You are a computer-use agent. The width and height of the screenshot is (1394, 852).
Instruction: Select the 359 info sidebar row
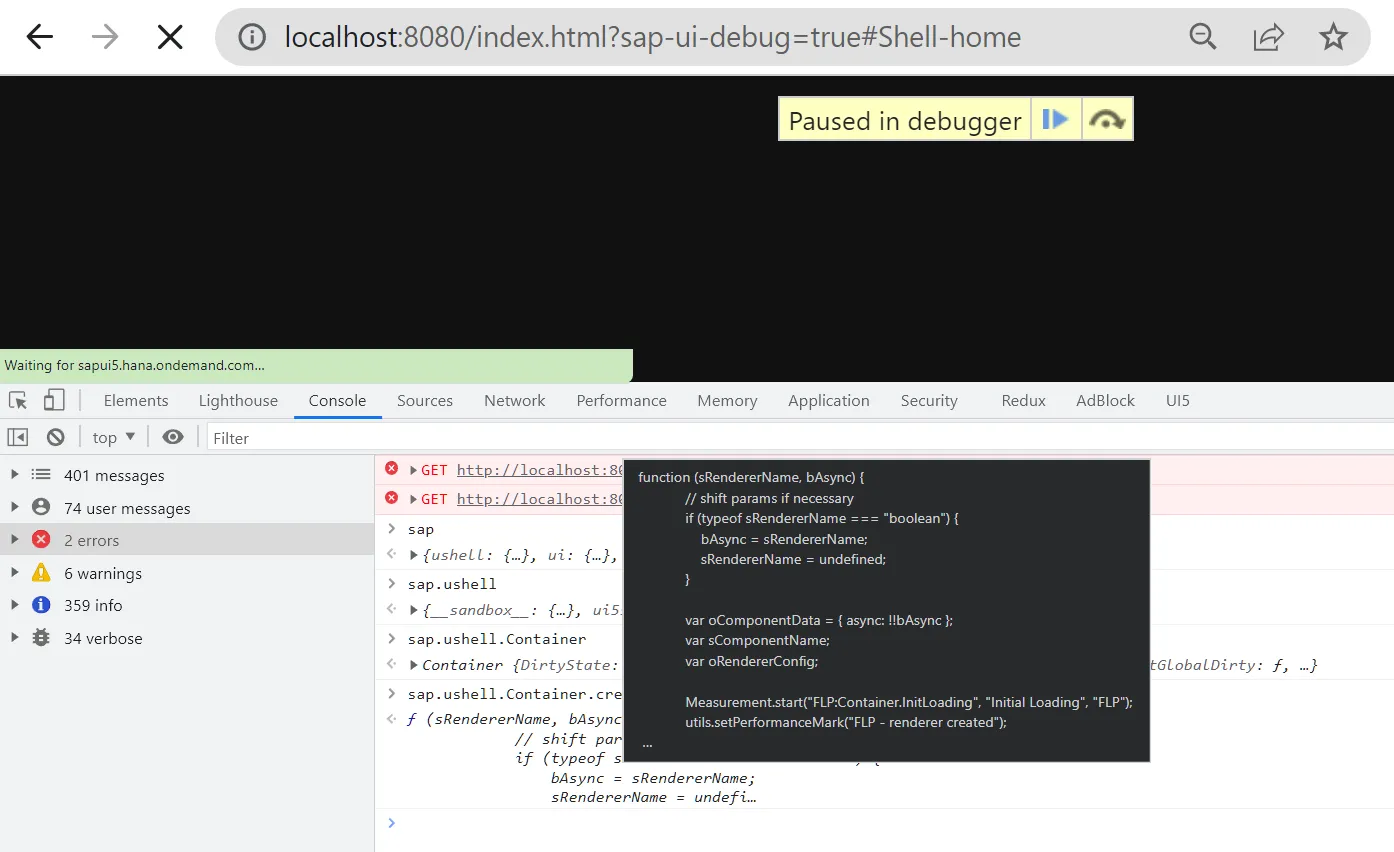[187, 605]
